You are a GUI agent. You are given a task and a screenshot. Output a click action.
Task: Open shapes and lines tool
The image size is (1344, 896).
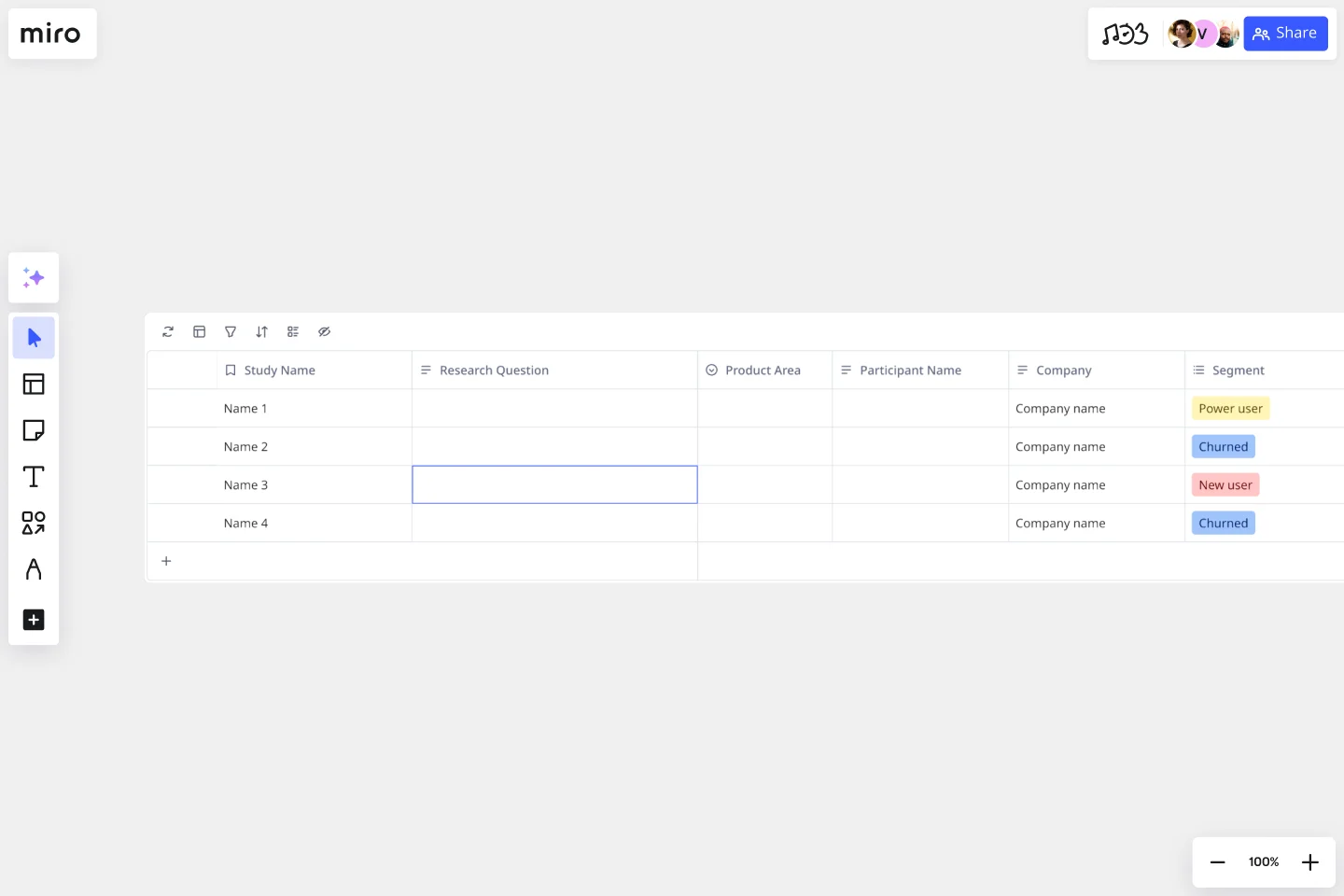34,523
